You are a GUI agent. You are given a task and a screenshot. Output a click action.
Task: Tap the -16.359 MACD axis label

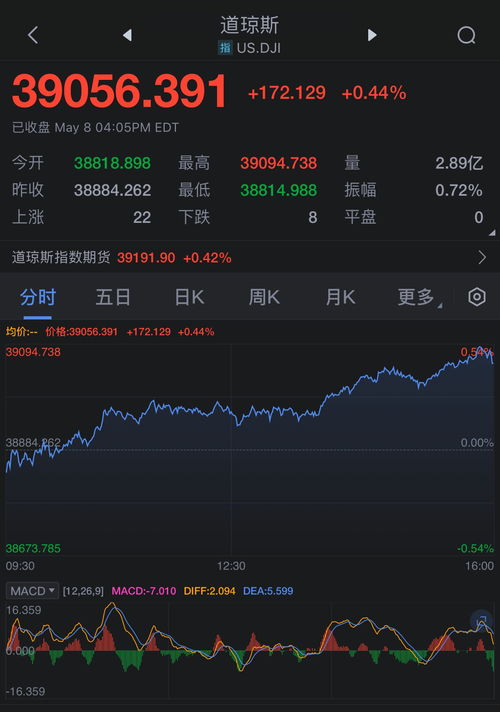(x=25, y=692)
